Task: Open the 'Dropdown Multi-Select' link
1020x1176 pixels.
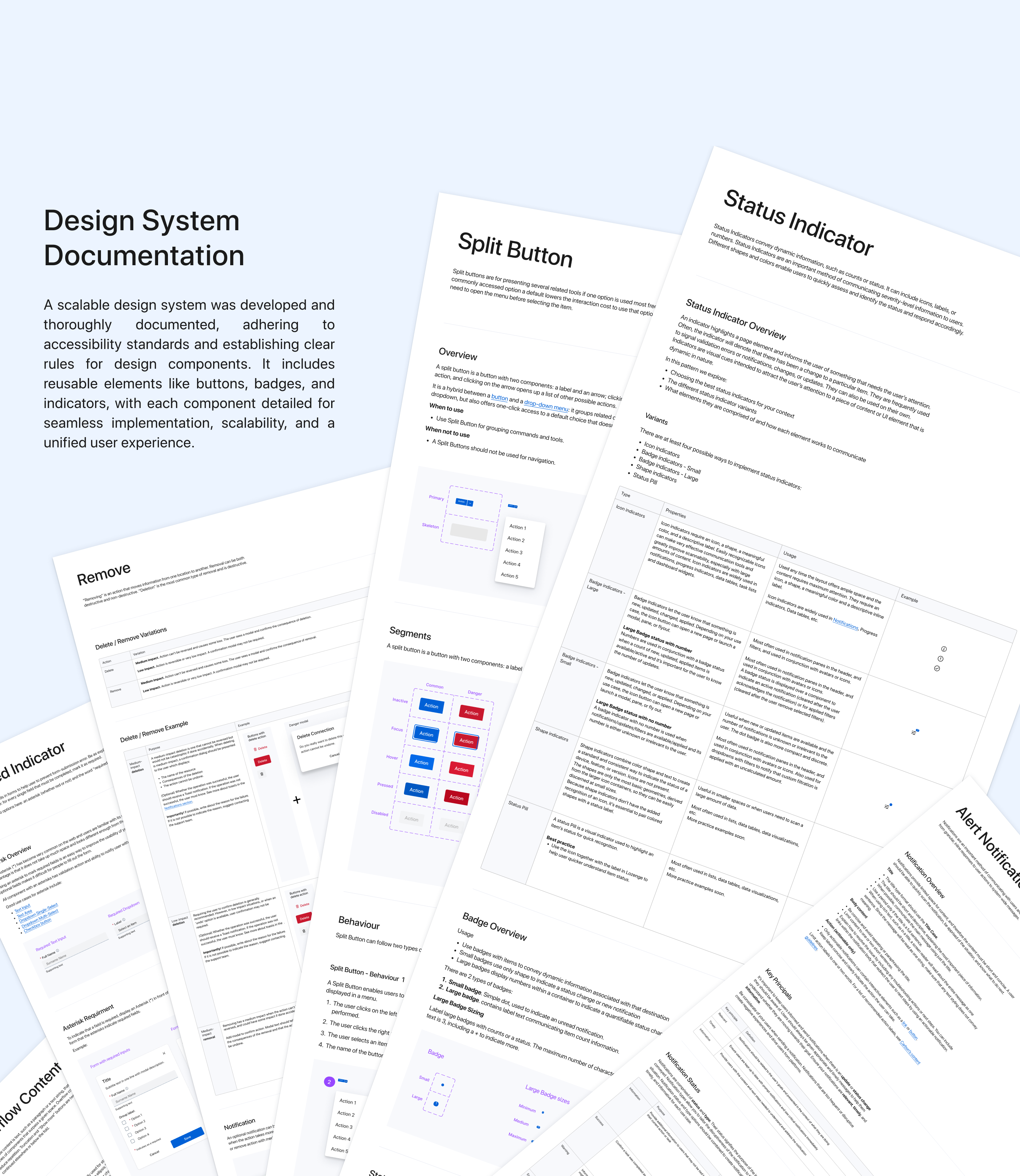Action: click(40, 919)
